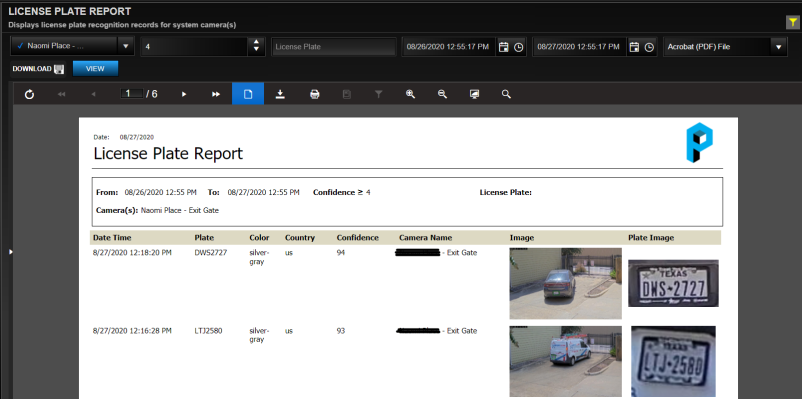Image resolution: width=802 pixels, height=399 pixels.
Task: Open the plate image showing DWS-2727
Action: coord(673,283)
